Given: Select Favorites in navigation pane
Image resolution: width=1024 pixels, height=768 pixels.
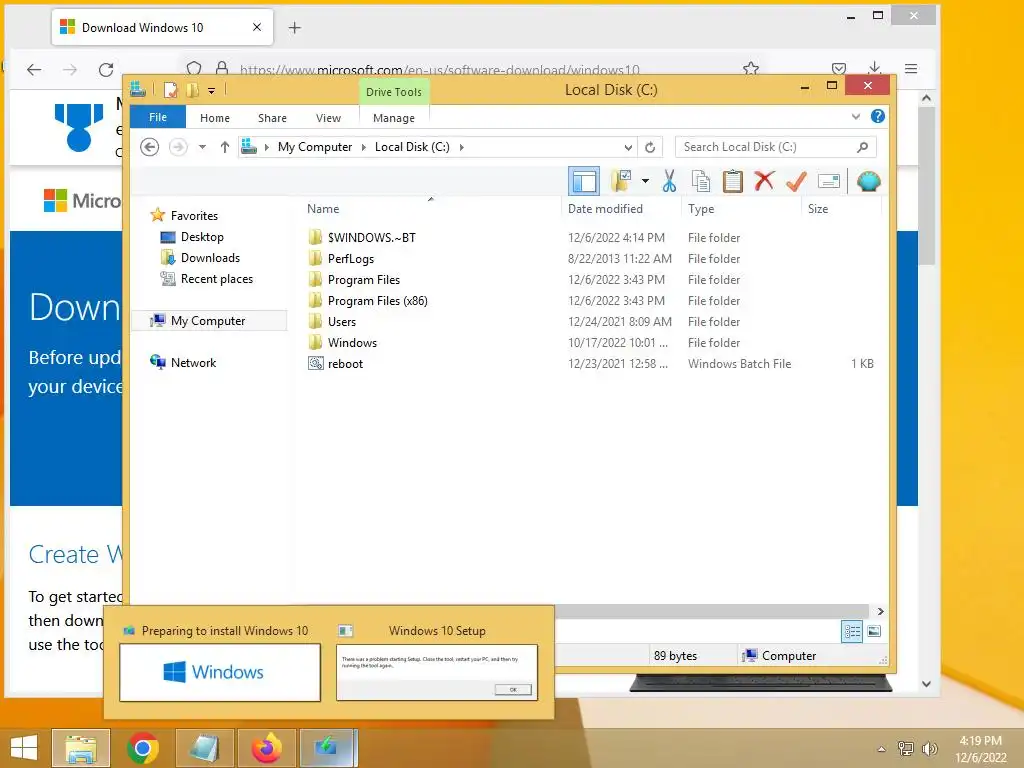Looking at the screenshot, I should [x=194, y=216].
